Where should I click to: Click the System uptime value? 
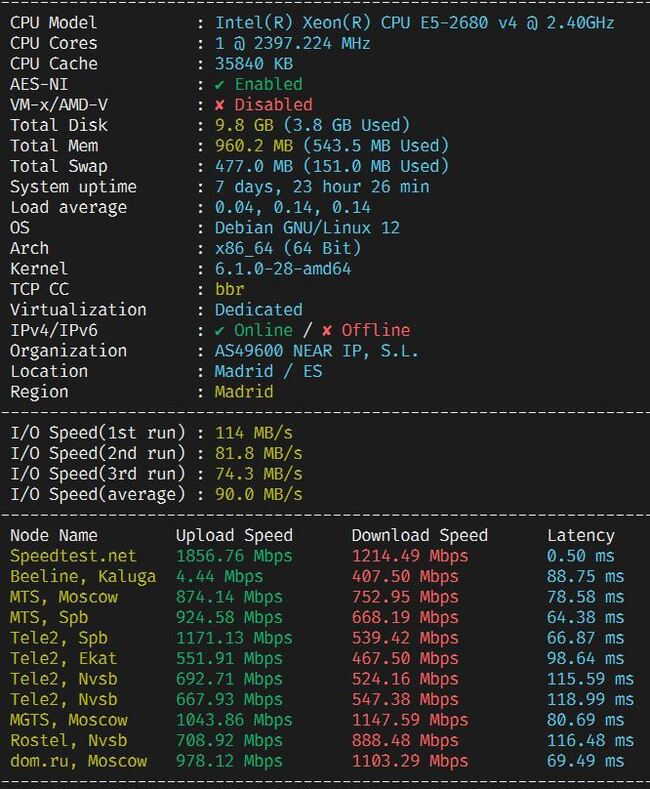[322, 187]
